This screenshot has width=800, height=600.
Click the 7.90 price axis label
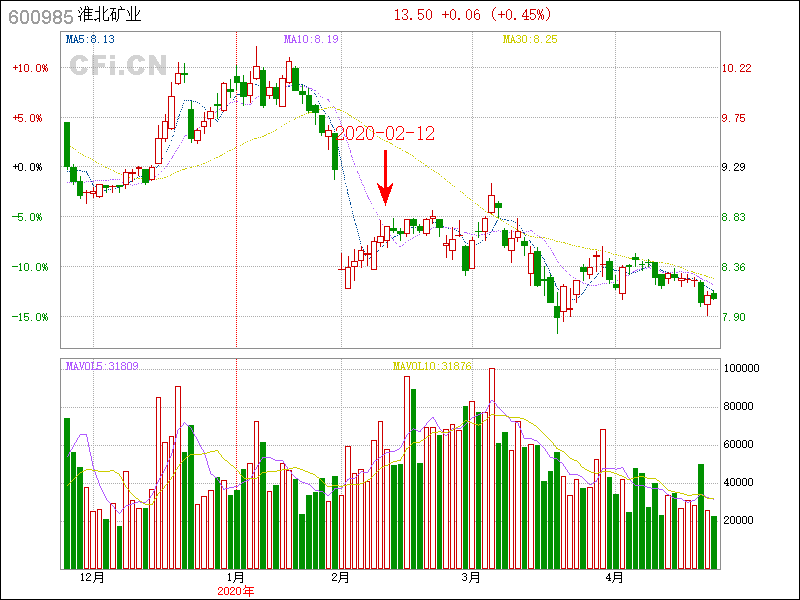[x=736, y=317]
